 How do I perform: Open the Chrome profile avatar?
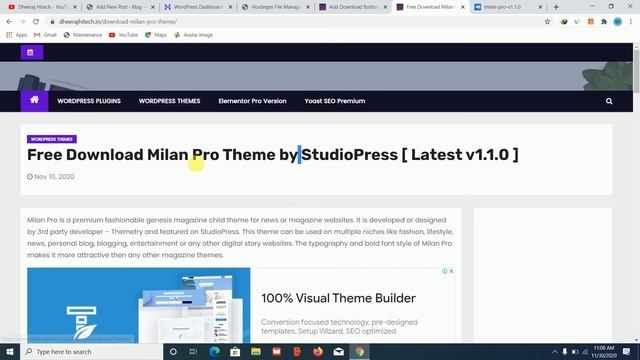tap(618, 22)
